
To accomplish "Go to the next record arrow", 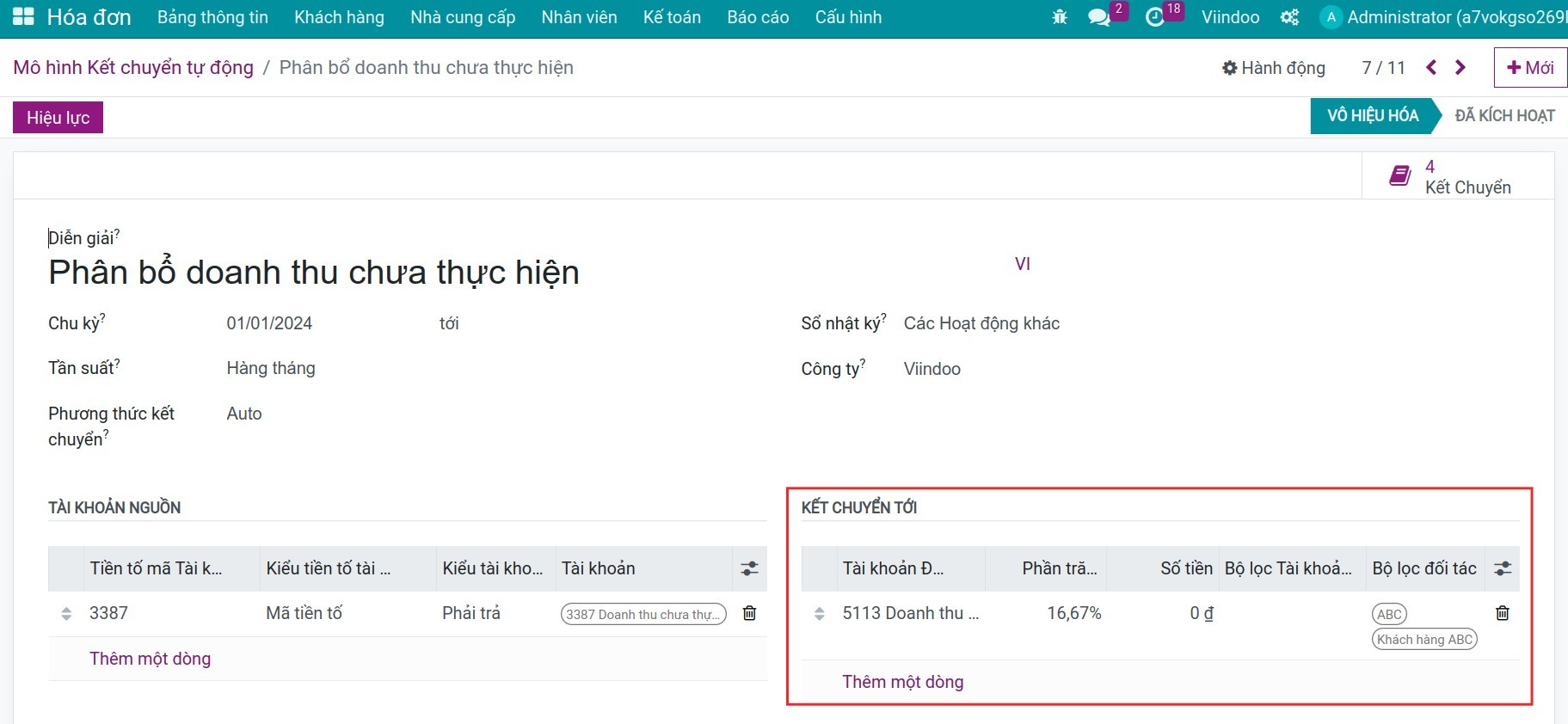I will (1460, 67).
